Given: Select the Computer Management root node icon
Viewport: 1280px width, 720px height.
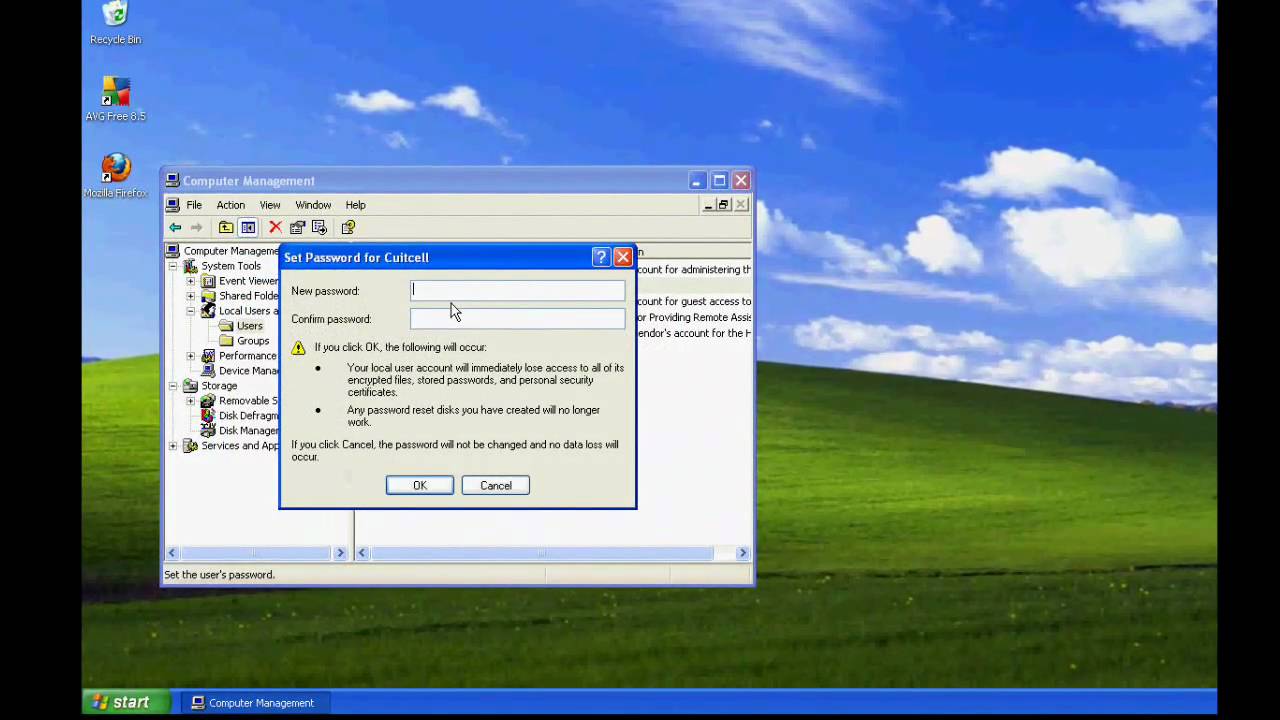Looking at the screenshot, I should point(173,251).
